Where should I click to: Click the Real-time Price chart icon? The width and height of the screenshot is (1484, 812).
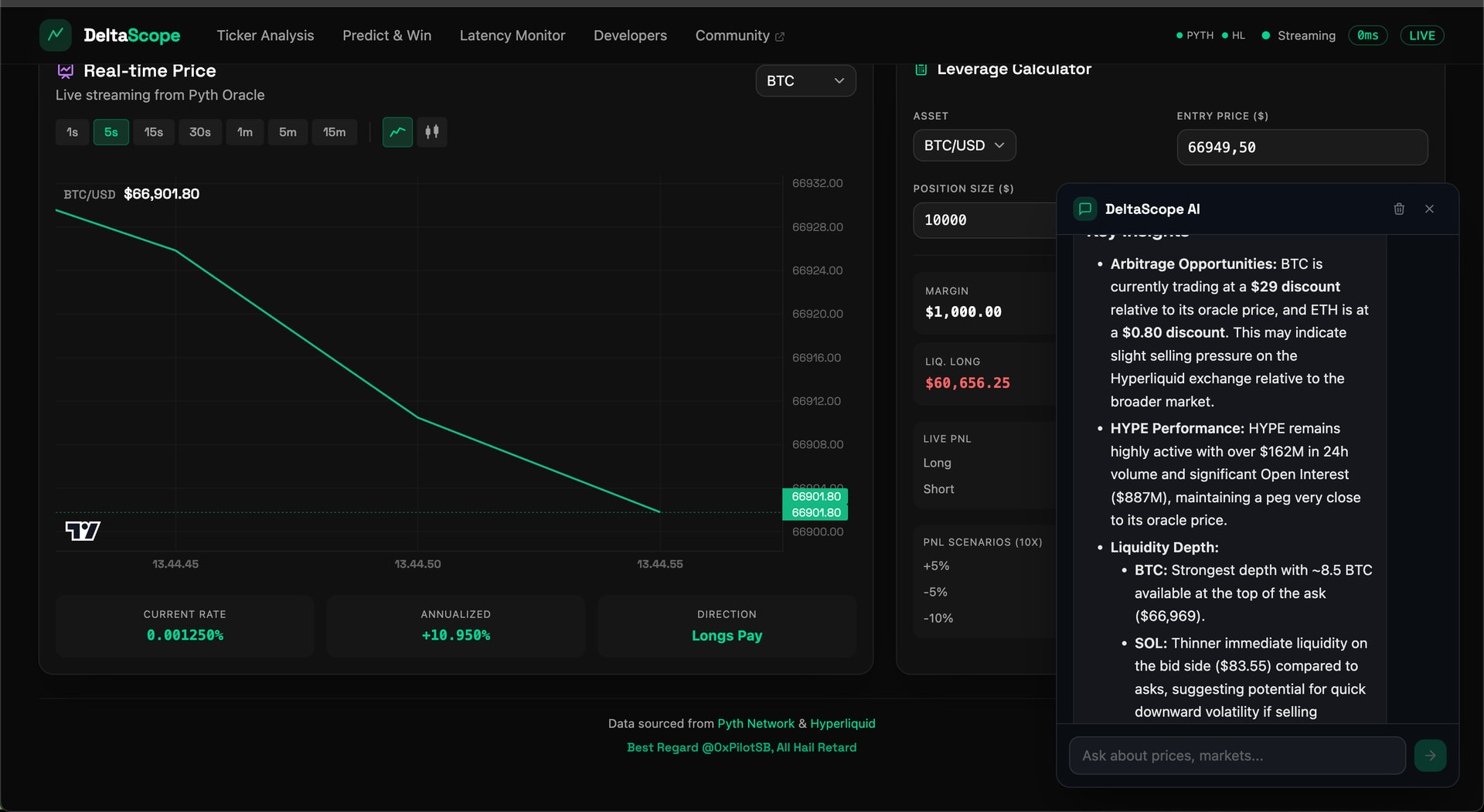click(66, 71)
